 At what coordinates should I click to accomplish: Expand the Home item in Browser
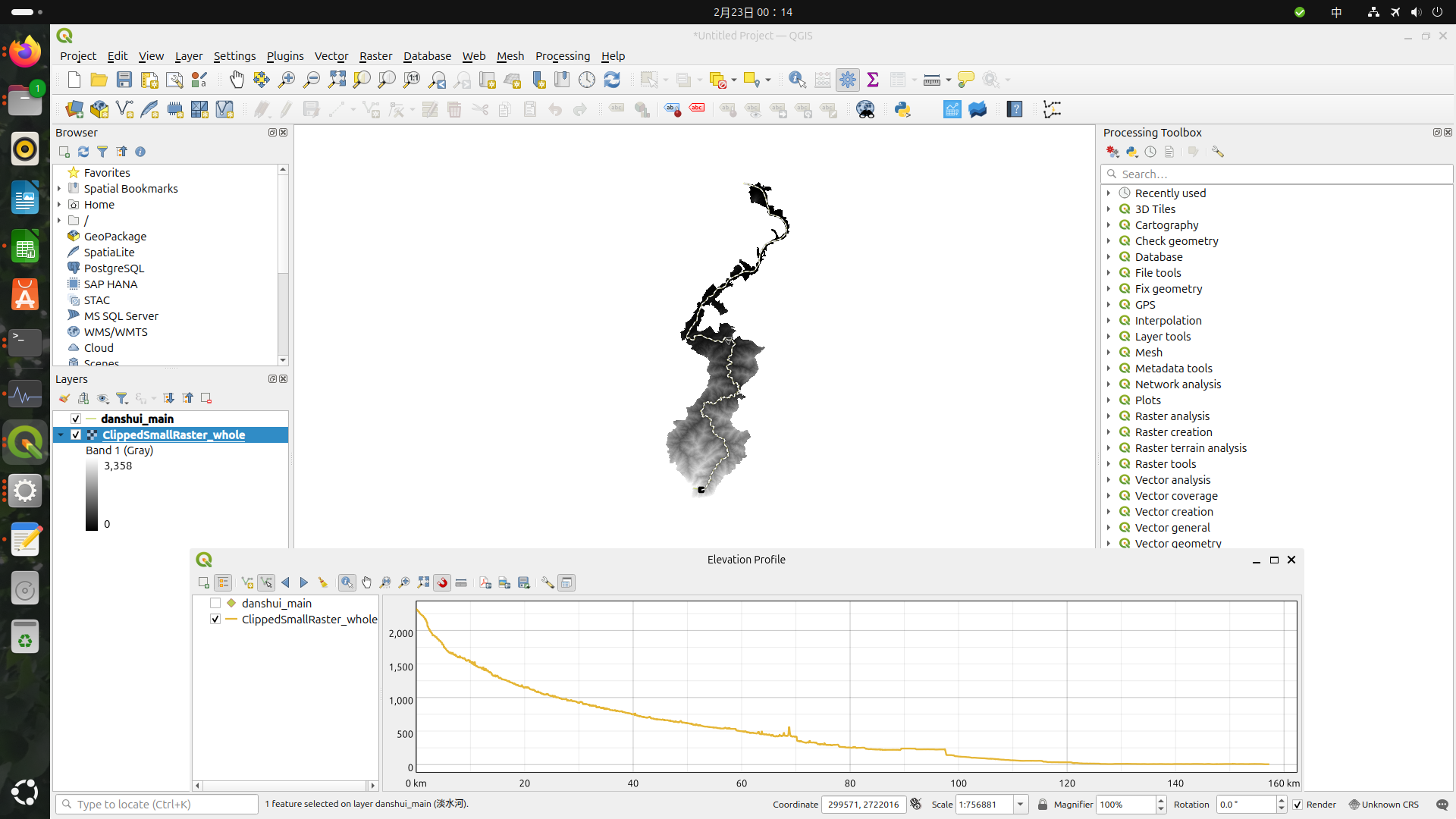59,205
